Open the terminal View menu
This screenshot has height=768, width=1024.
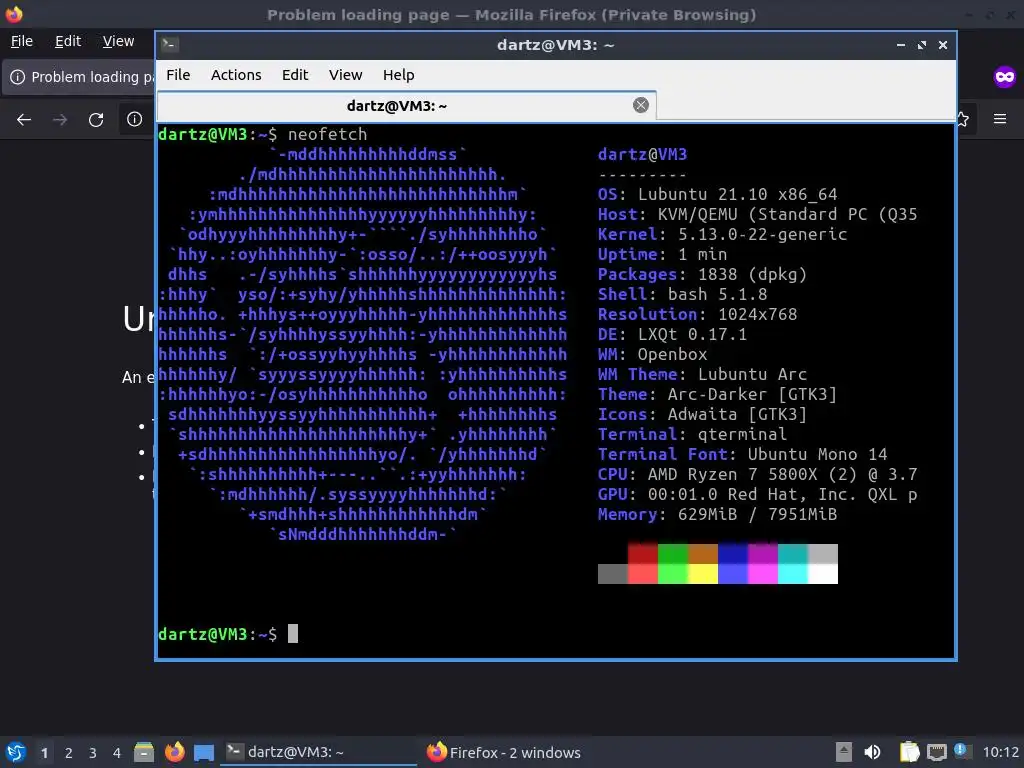(x=345, y=75)
